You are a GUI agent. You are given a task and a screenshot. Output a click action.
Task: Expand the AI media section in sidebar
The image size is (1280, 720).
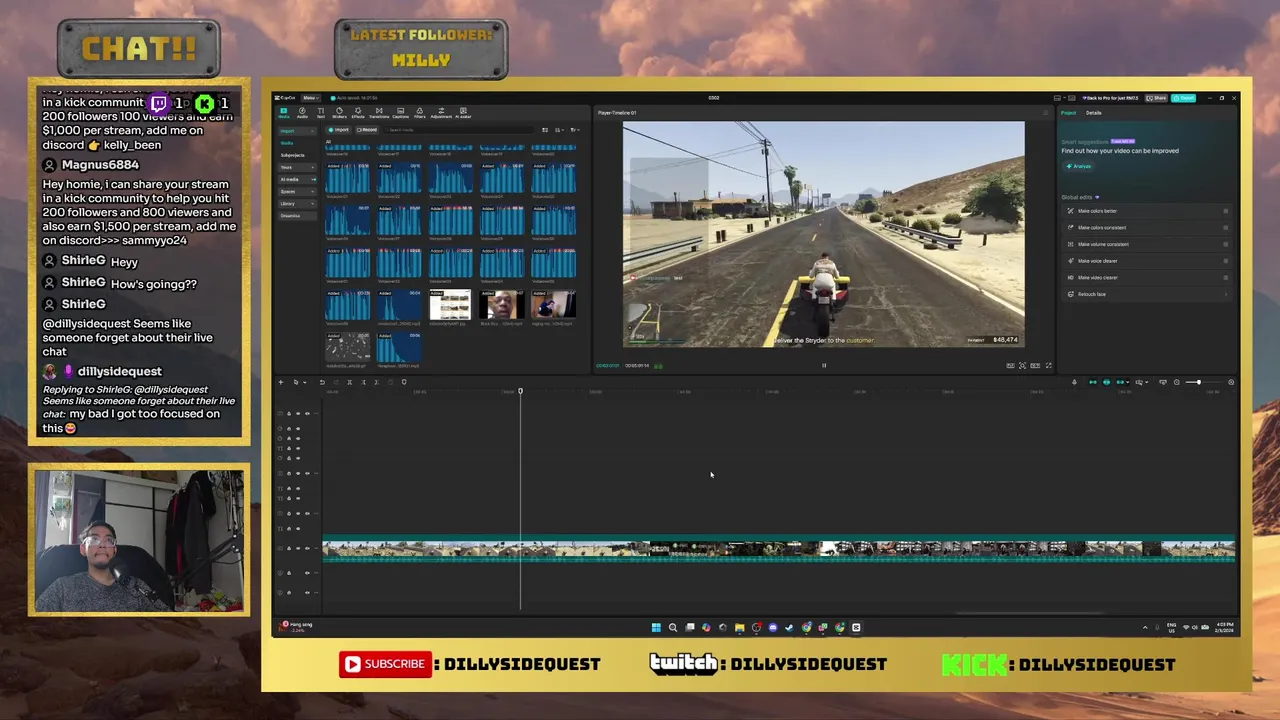[297, 179]
